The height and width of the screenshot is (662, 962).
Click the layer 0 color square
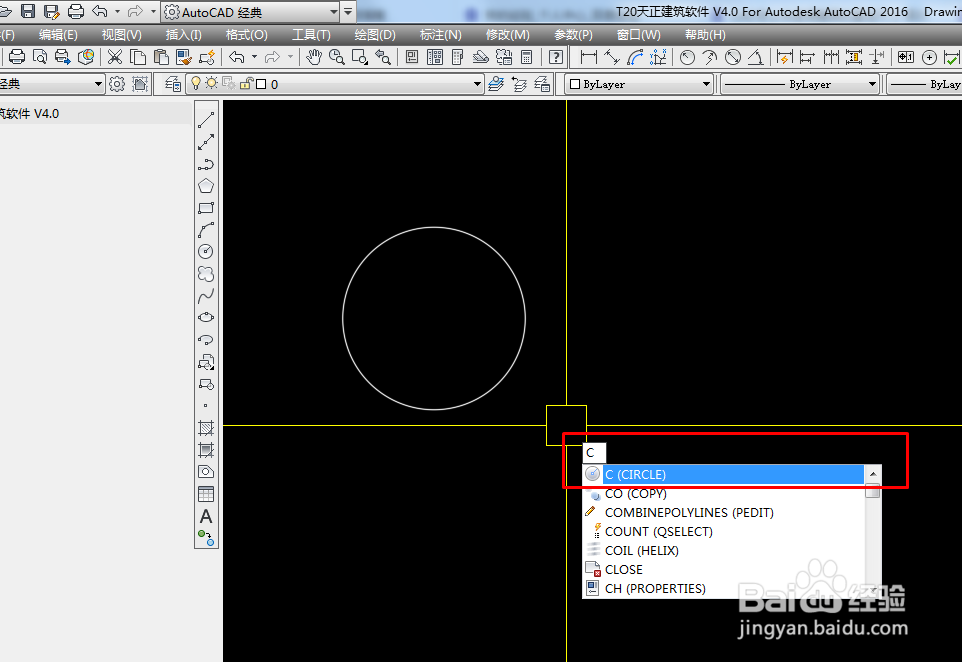tap(261, 84)
